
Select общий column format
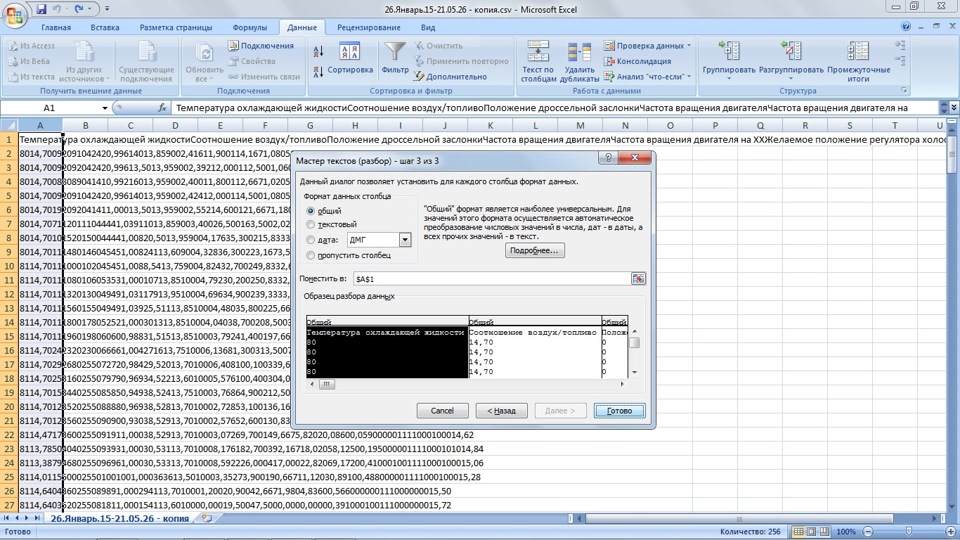click(x=310, y=211)
